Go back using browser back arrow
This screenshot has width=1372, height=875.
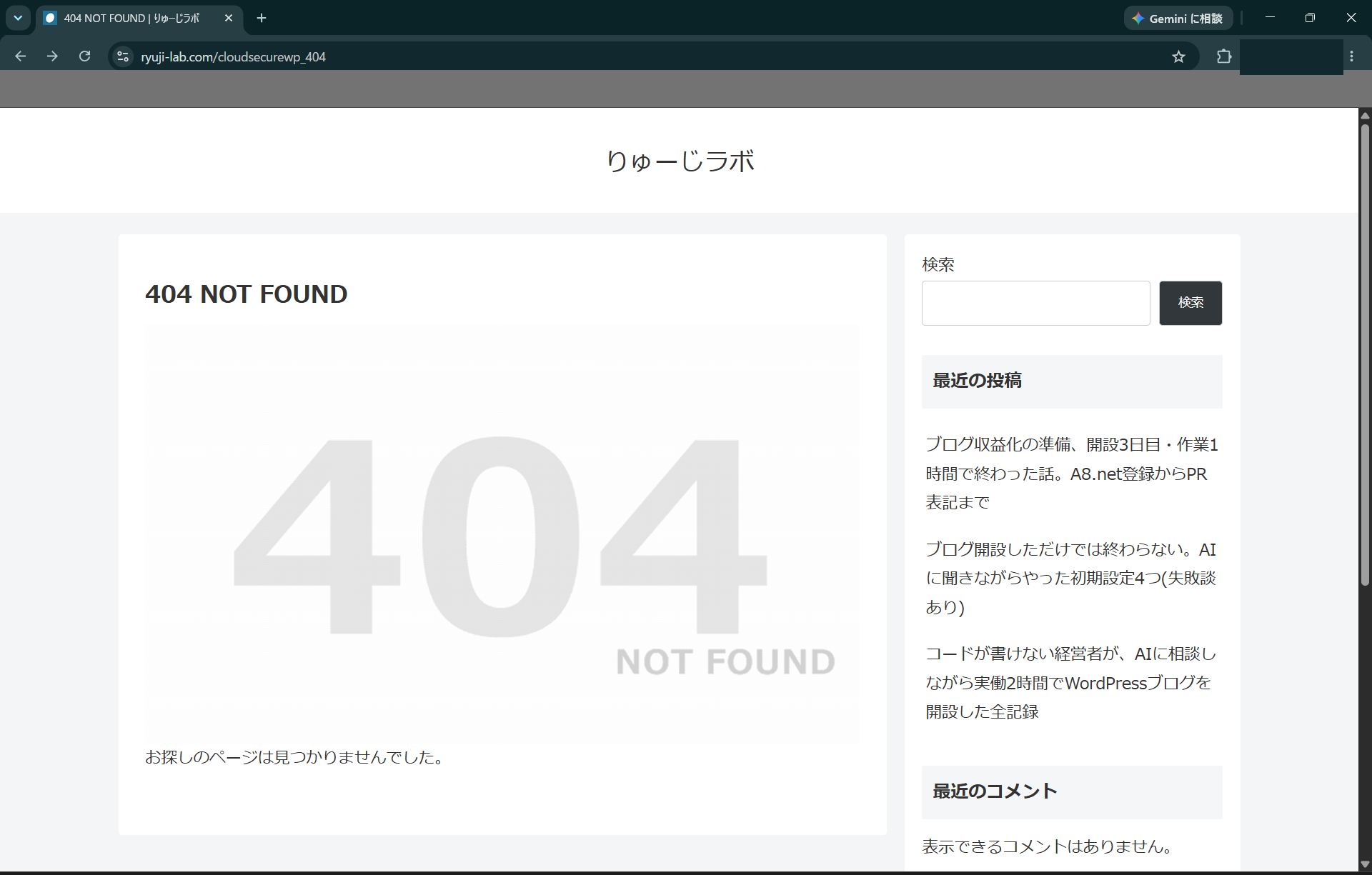click(20, 56)
